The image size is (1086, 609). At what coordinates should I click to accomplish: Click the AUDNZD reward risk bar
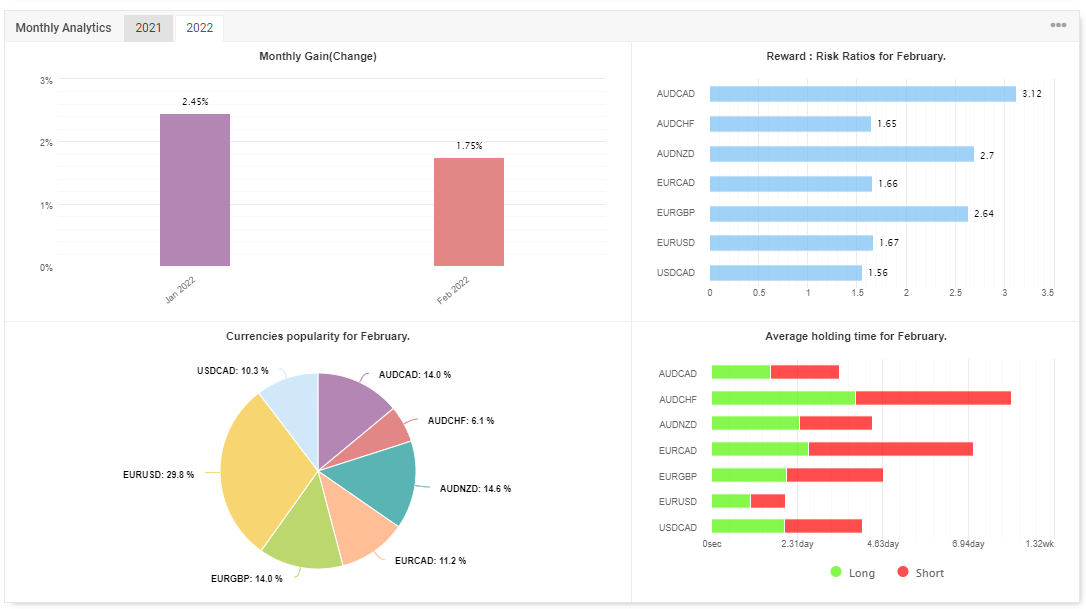point(842,154)
